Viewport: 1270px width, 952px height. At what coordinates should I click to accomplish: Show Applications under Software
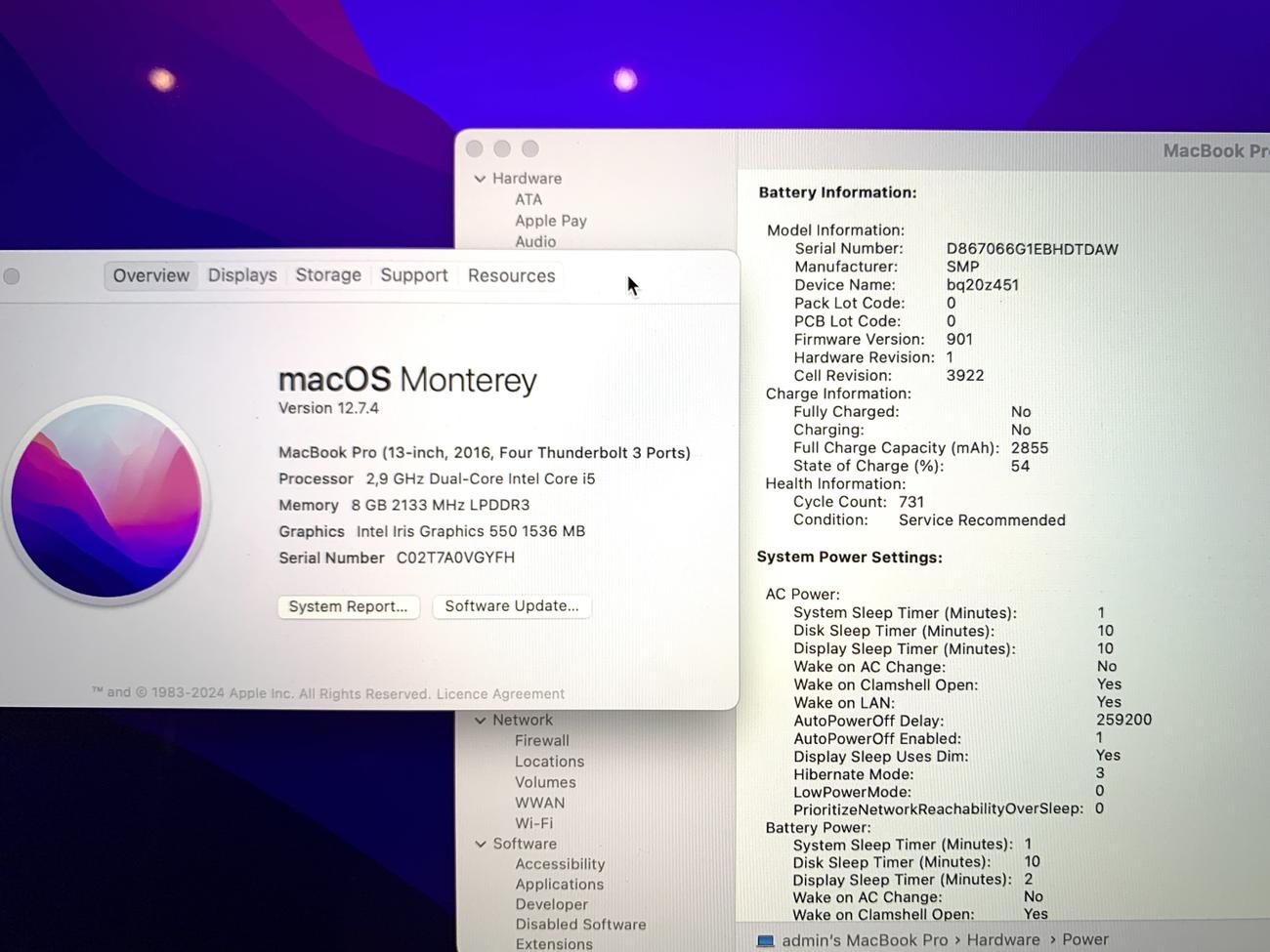tap(559, 885)
